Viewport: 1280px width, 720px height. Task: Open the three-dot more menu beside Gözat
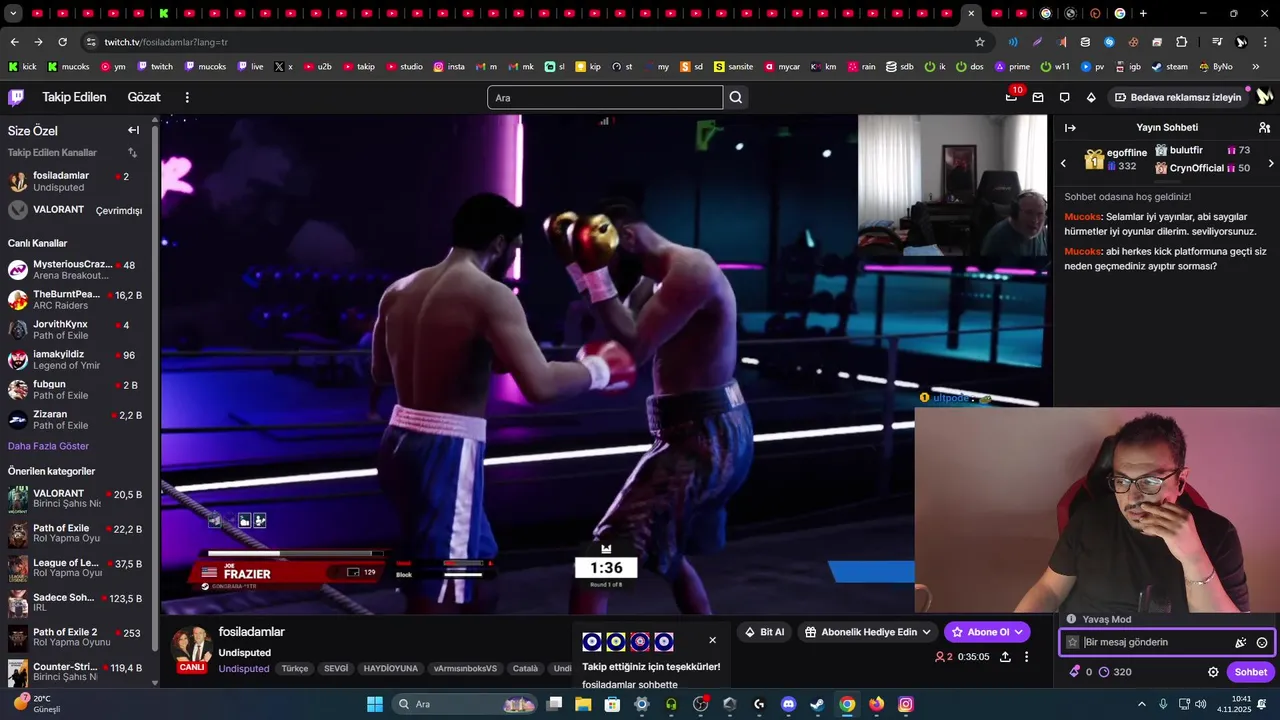pos(187,97)
